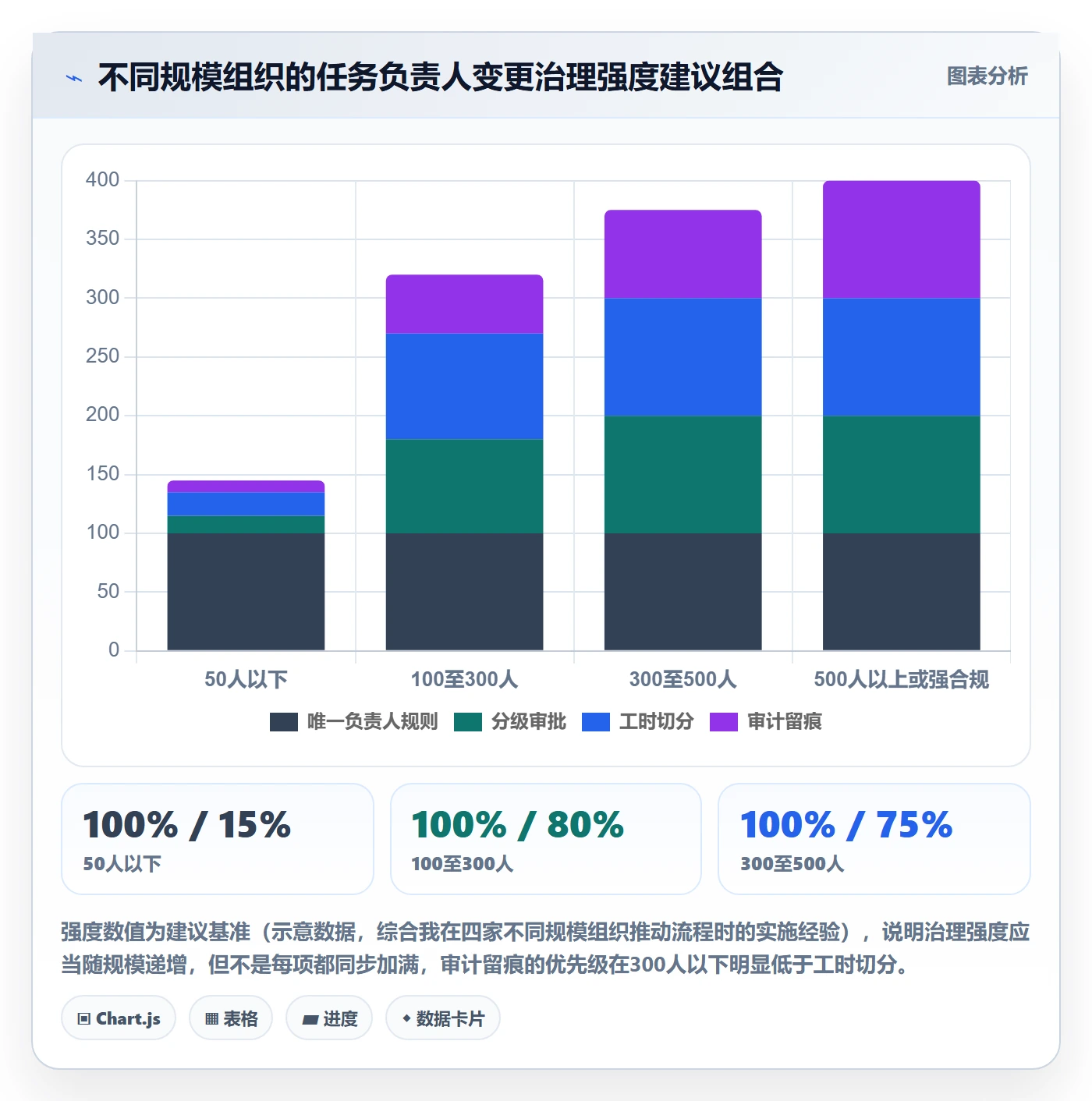Select the 数据卡片 tag
The image size is (1092, 1101).
tap(443, 1018)
